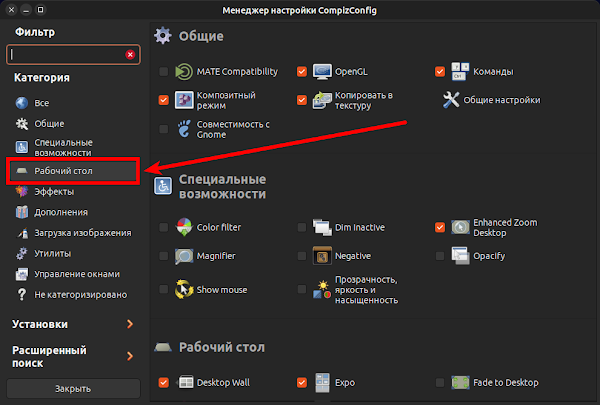Enable the Opacify checkbox
This screenshot has width=600, height=405.
(440, 256)
